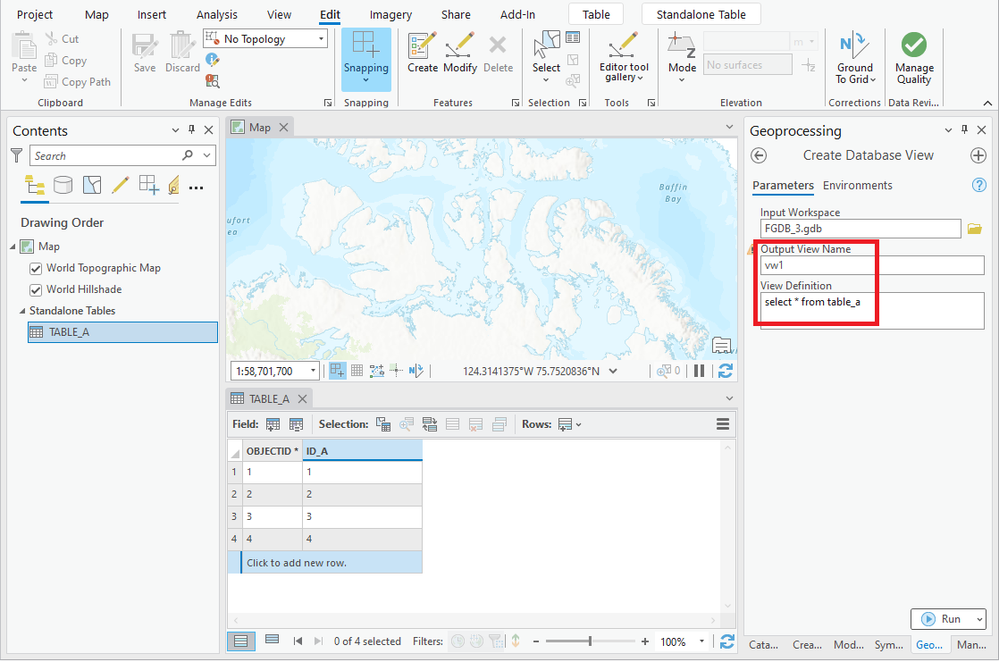
Task: Select the Copy Path command
Action: [x=78, y=82]
